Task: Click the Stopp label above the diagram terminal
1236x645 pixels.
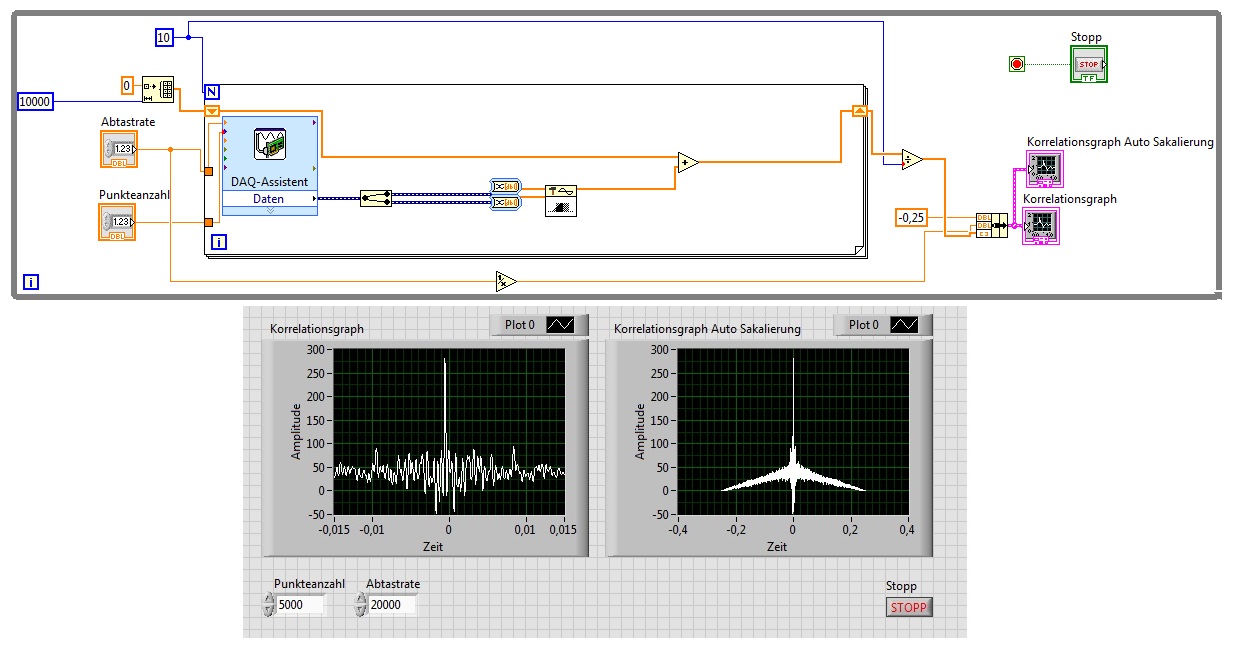Action: coord(1086,38)
